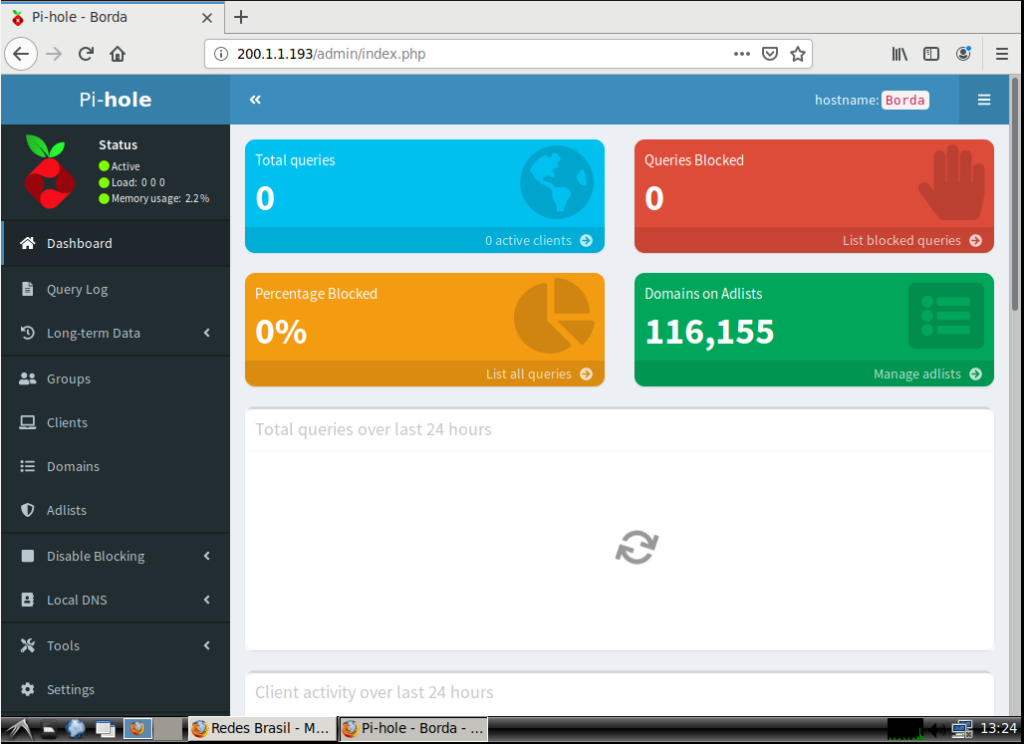Click the Pi-hole title in header
Image resolution: width=1024 pixels, height=744 pixels.
(x=116, y=99)
